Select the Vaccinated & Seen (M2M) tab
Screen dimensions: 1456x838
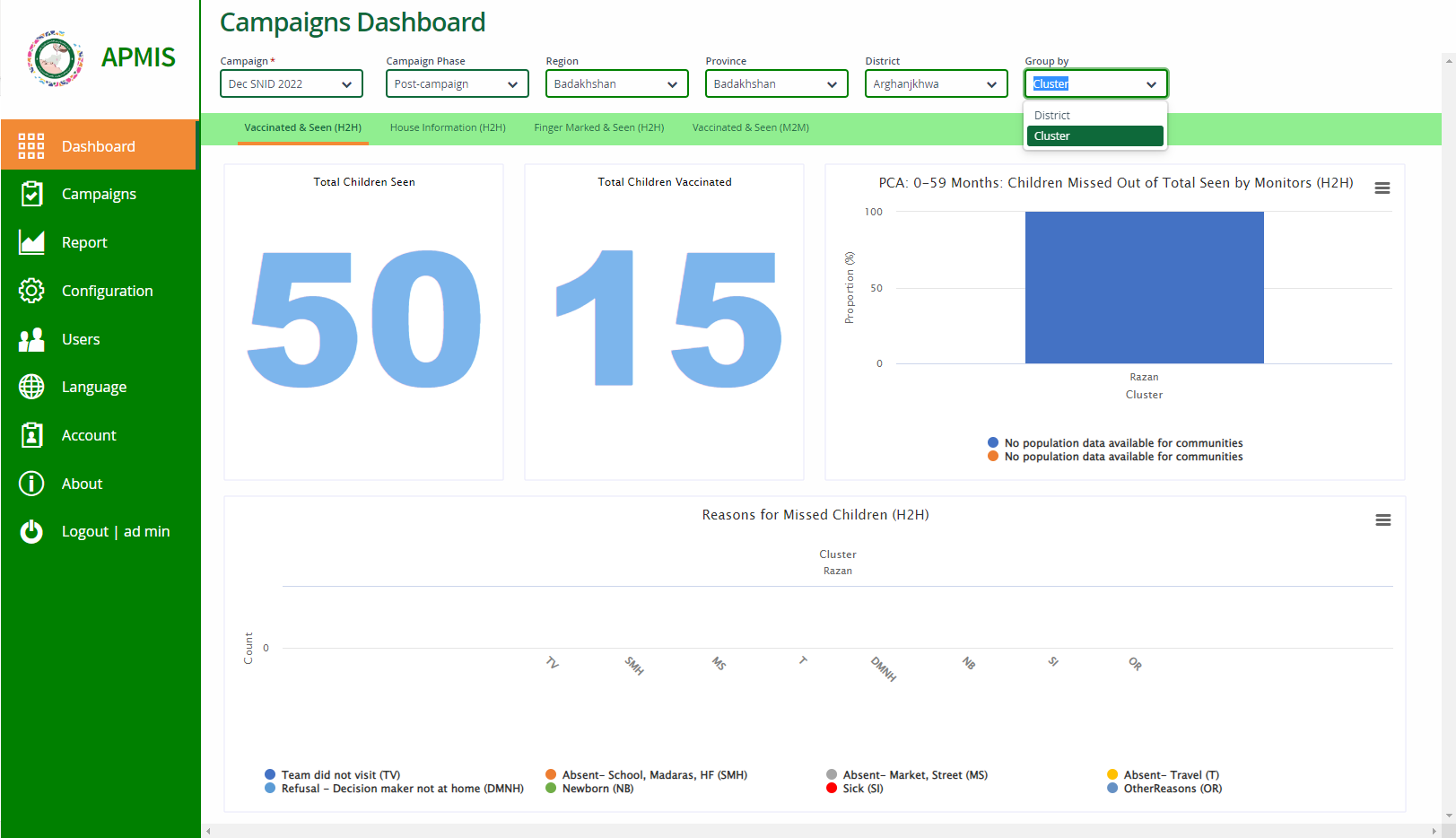click(750, 127)
